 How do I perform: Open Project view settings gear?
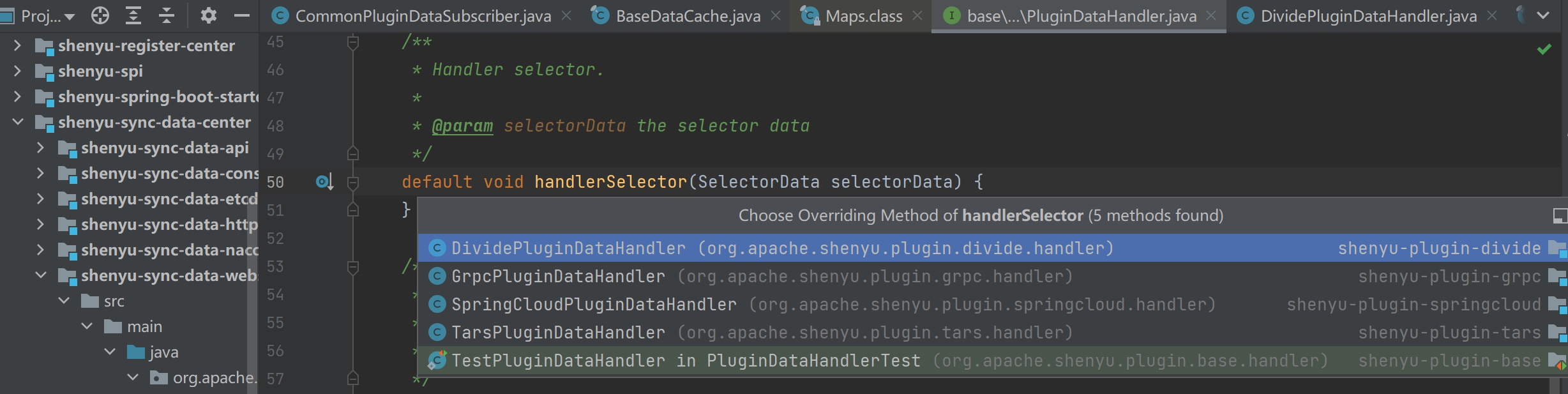click(209, 15)
